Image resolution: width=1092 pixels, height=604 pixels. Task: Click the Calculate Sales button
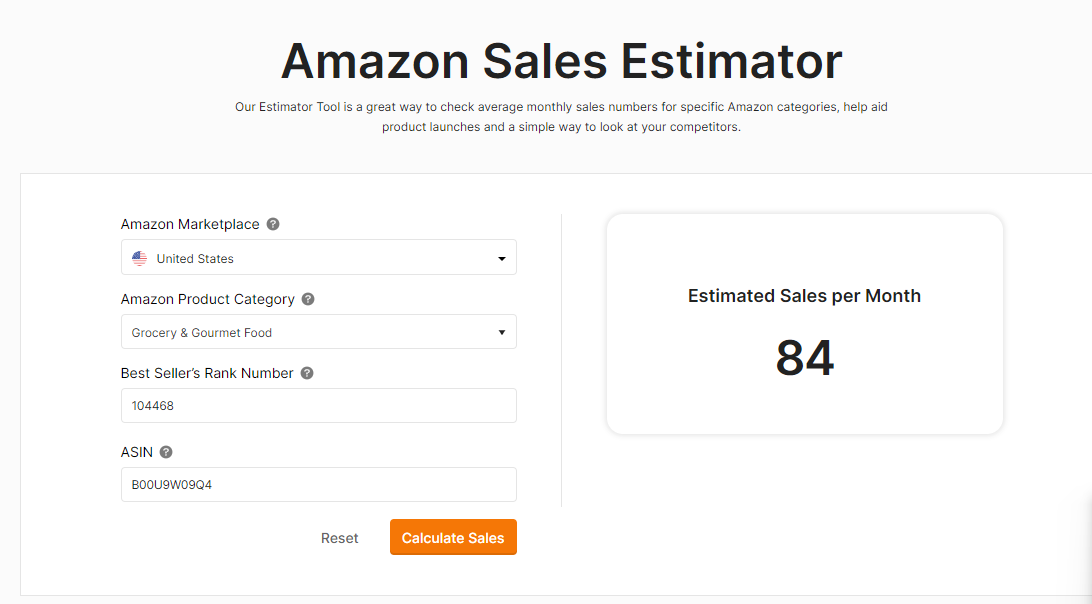point(453,537)
